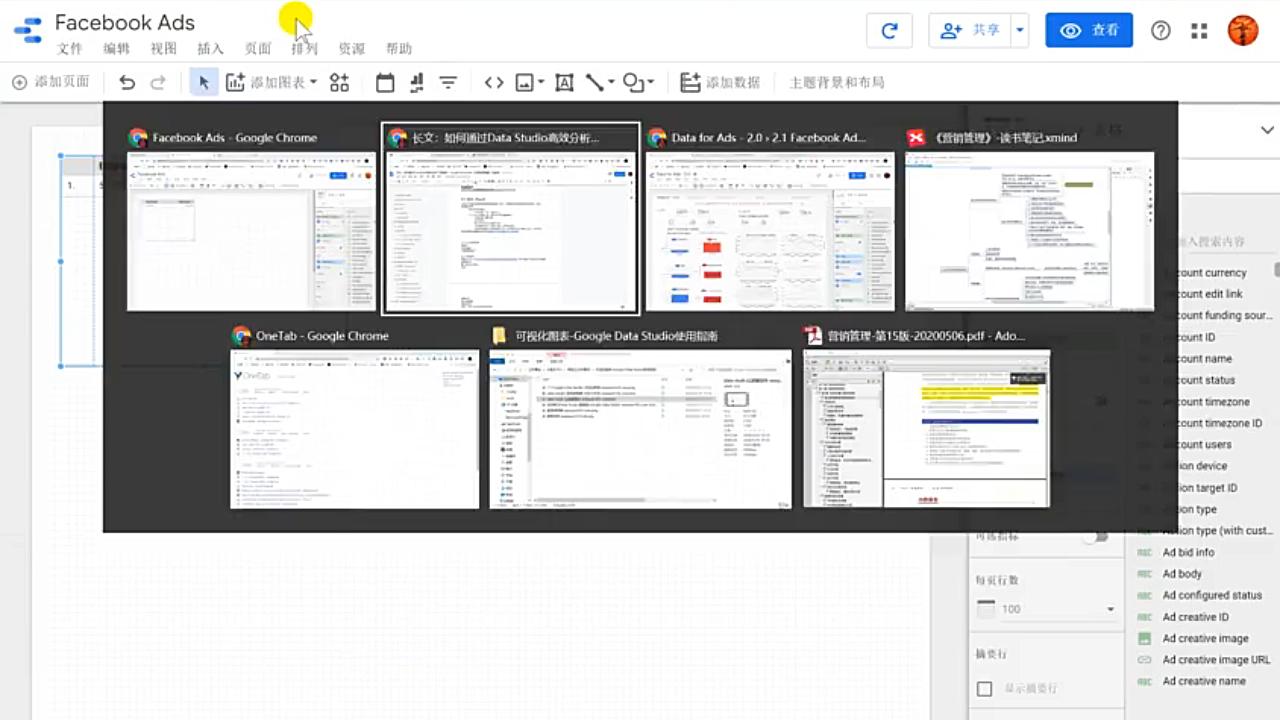Click the Ad creative image URL link icon
Screen dimensions: 1280x720
point(1144,660)
